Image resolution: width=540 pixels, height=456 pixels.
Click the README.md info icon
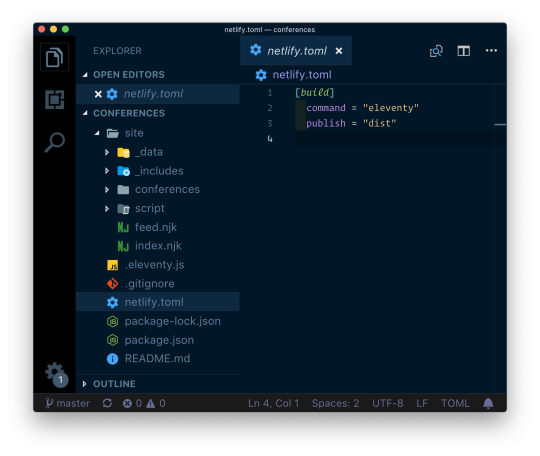coord(112,359)
